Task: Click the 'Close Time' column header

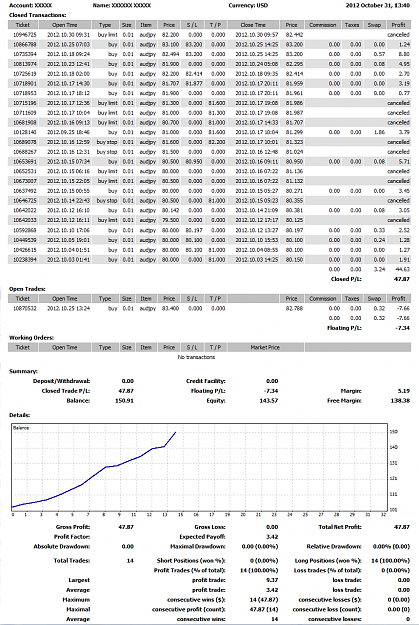Action: pos(253,25)
